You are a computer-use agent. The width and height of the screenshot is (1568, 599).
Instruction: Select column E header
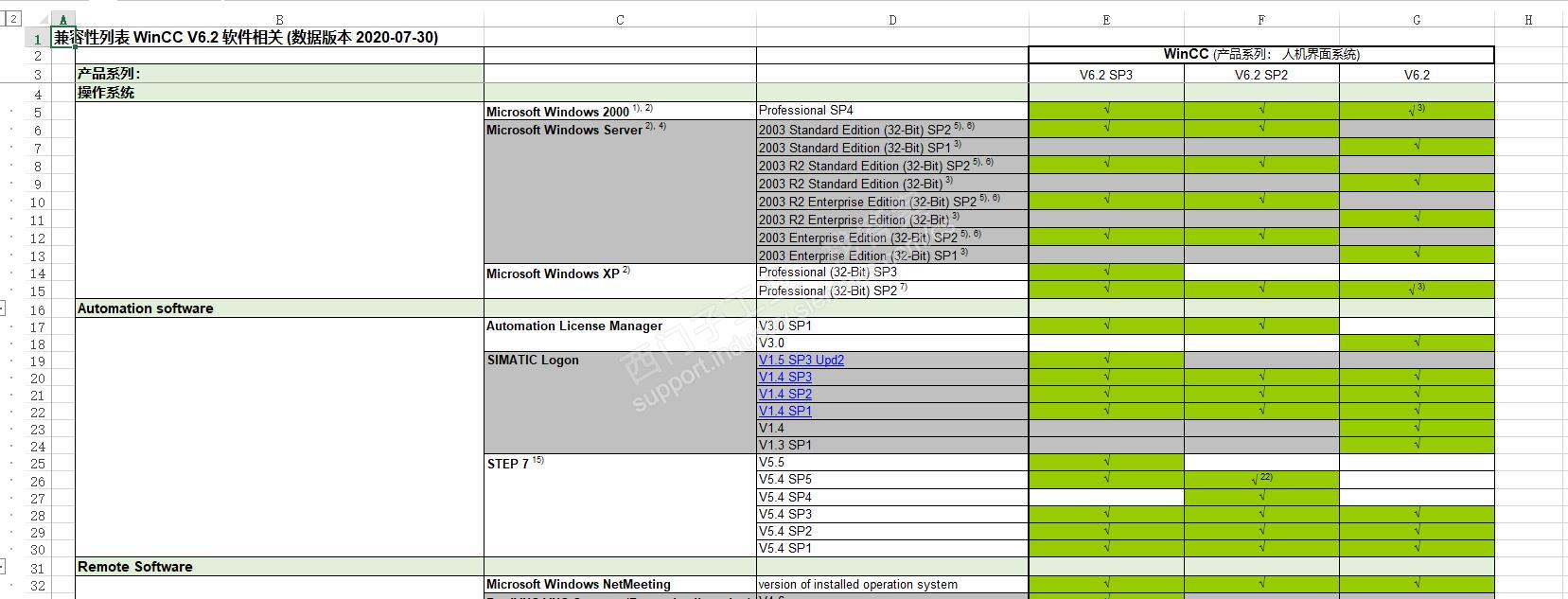tap(1106, 20)
